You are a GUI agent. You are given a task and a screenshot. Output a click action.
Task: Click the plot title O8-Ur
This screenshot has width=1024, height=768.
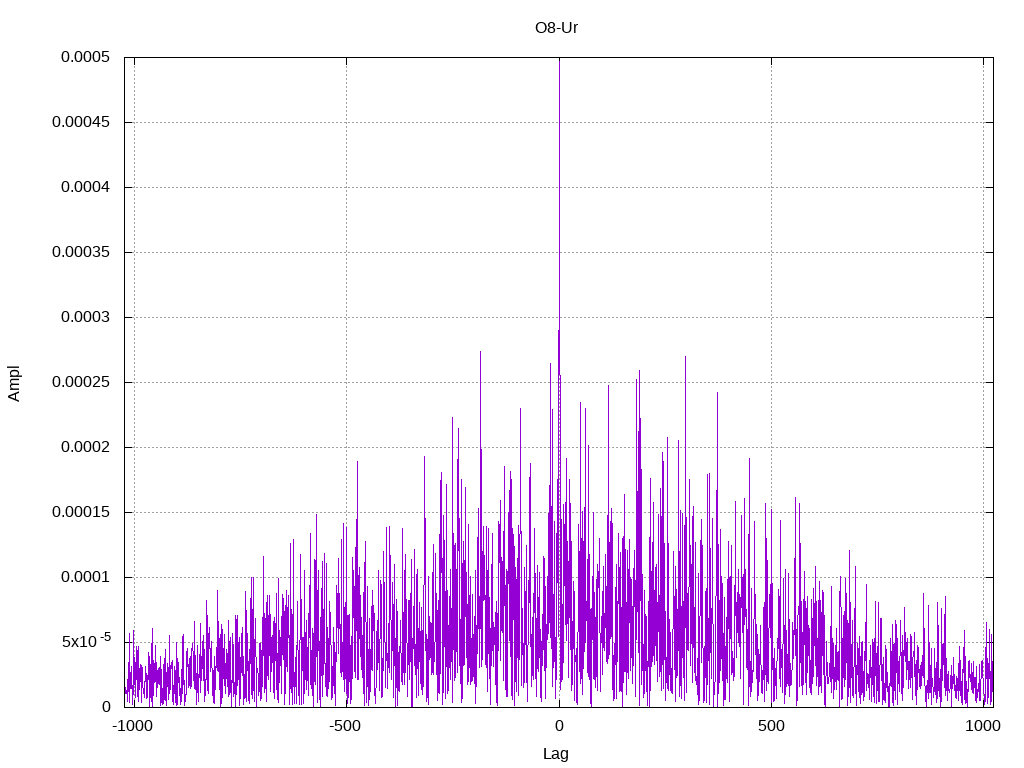(556, 28)
